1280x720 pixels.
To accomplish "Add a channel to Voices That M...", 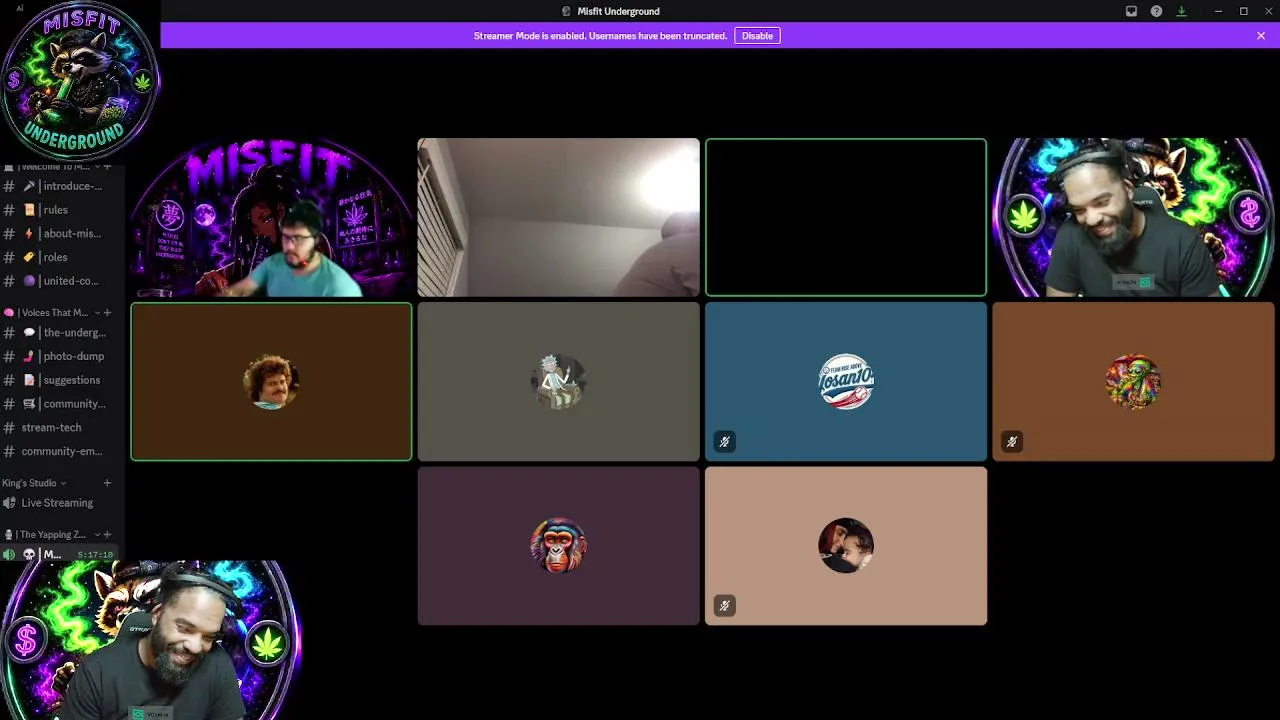I will pyautogui.click(x=107, y=313).
